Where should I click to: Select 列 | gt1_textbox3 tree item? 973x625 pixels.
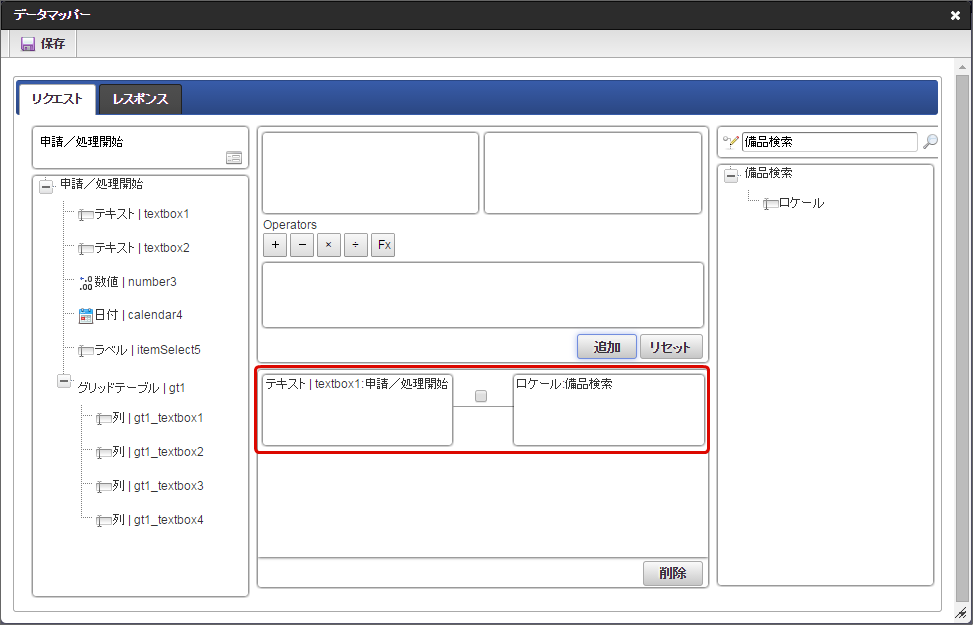158,486
